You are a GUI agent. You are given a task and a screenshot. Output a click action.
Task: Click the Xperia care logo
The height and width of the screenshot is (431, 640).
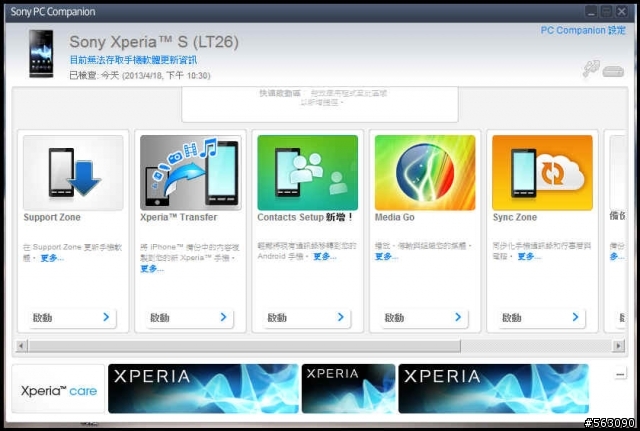[x=58, y=389]
